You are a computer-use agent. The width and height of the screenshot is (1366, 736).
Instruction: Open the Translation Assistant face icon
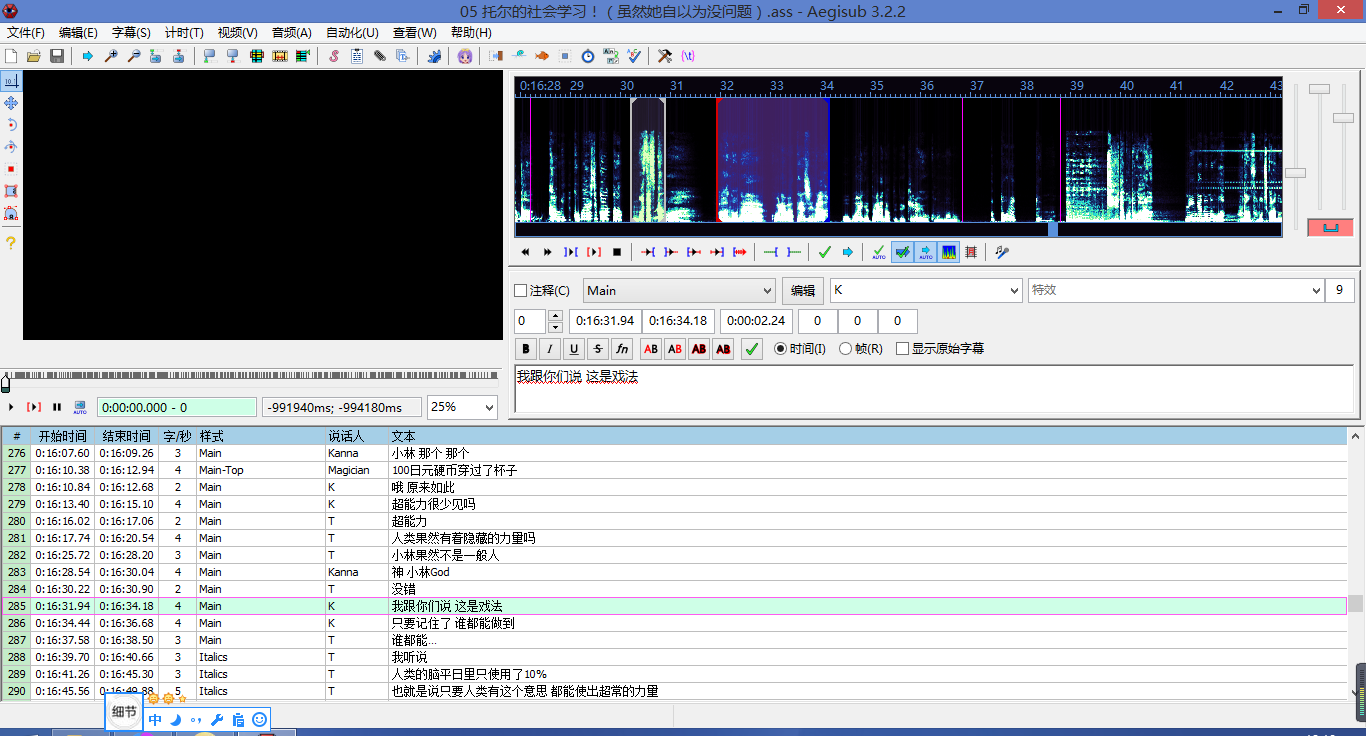(465, 56)
